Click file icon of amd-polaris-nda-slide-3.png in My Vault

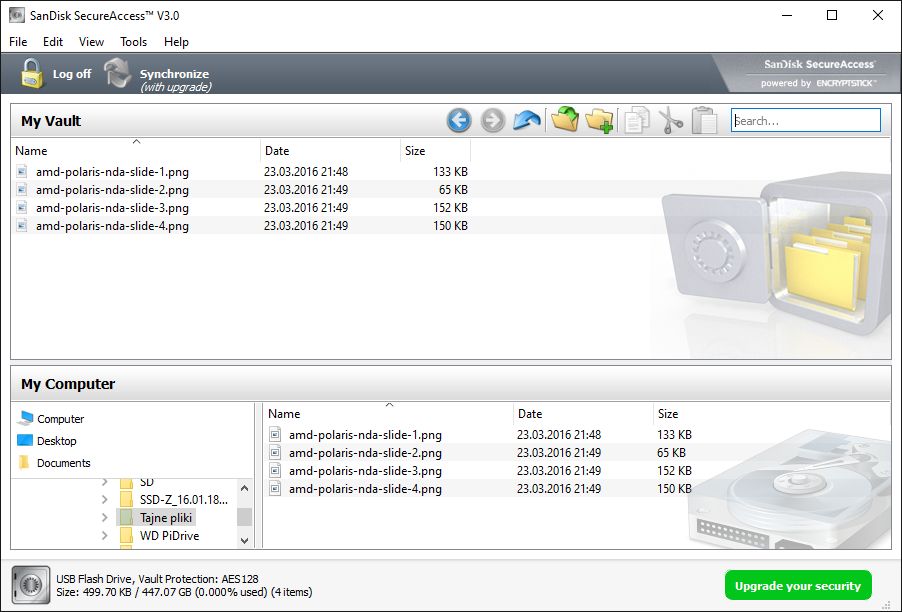pyautogui.click(x=22, y=207)
